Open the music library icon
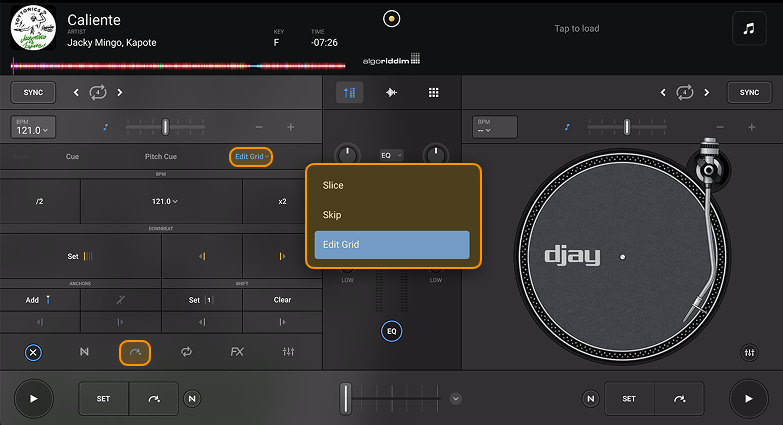Screen dimensions: 783x425 [749, 28]
